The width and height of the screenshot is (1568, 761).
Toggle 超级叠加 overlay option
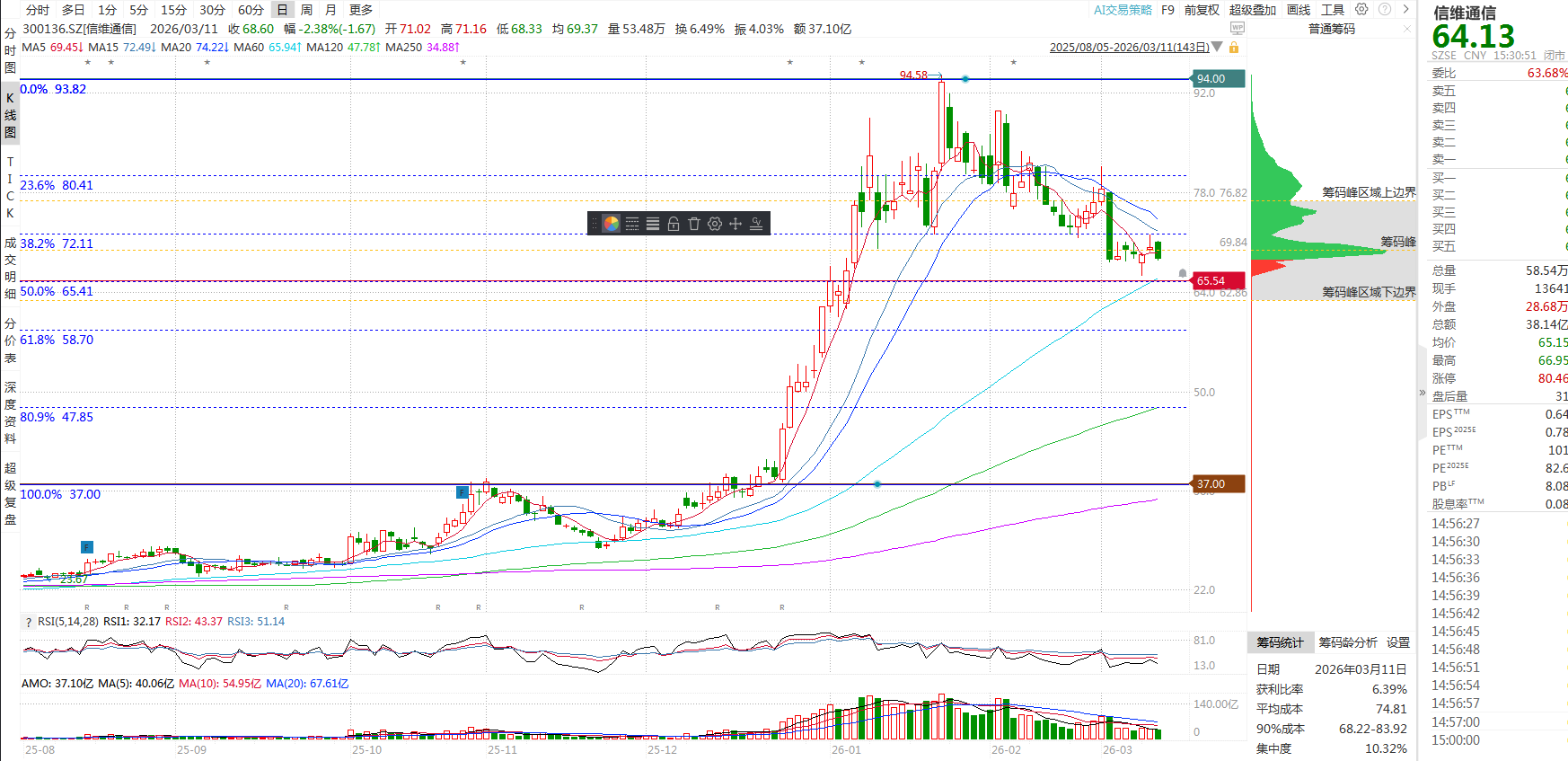(1252, 10)
